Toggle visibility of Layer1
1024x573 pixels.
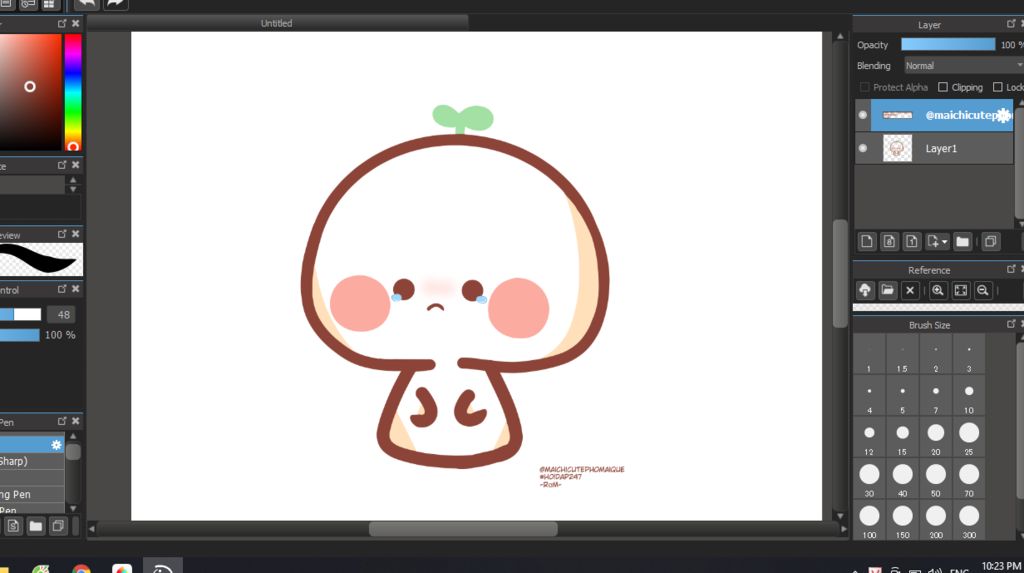click(x=863, y=148)
